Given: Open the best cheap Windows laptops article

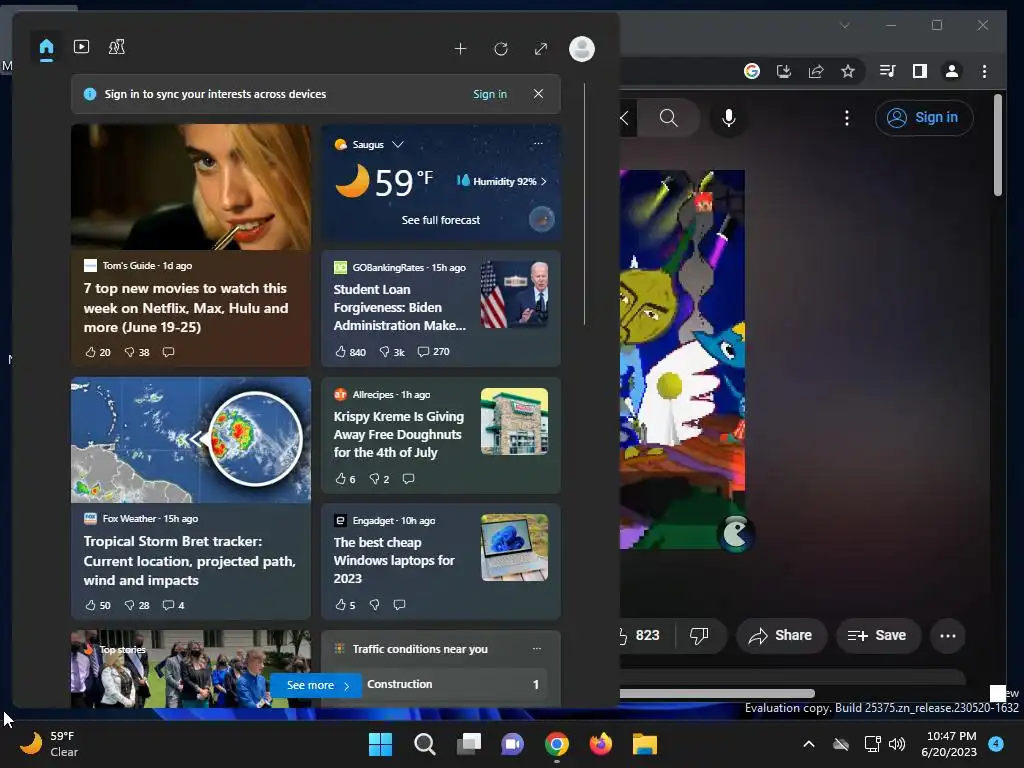Looking at the screenshot, I should [x=394, y=560].
